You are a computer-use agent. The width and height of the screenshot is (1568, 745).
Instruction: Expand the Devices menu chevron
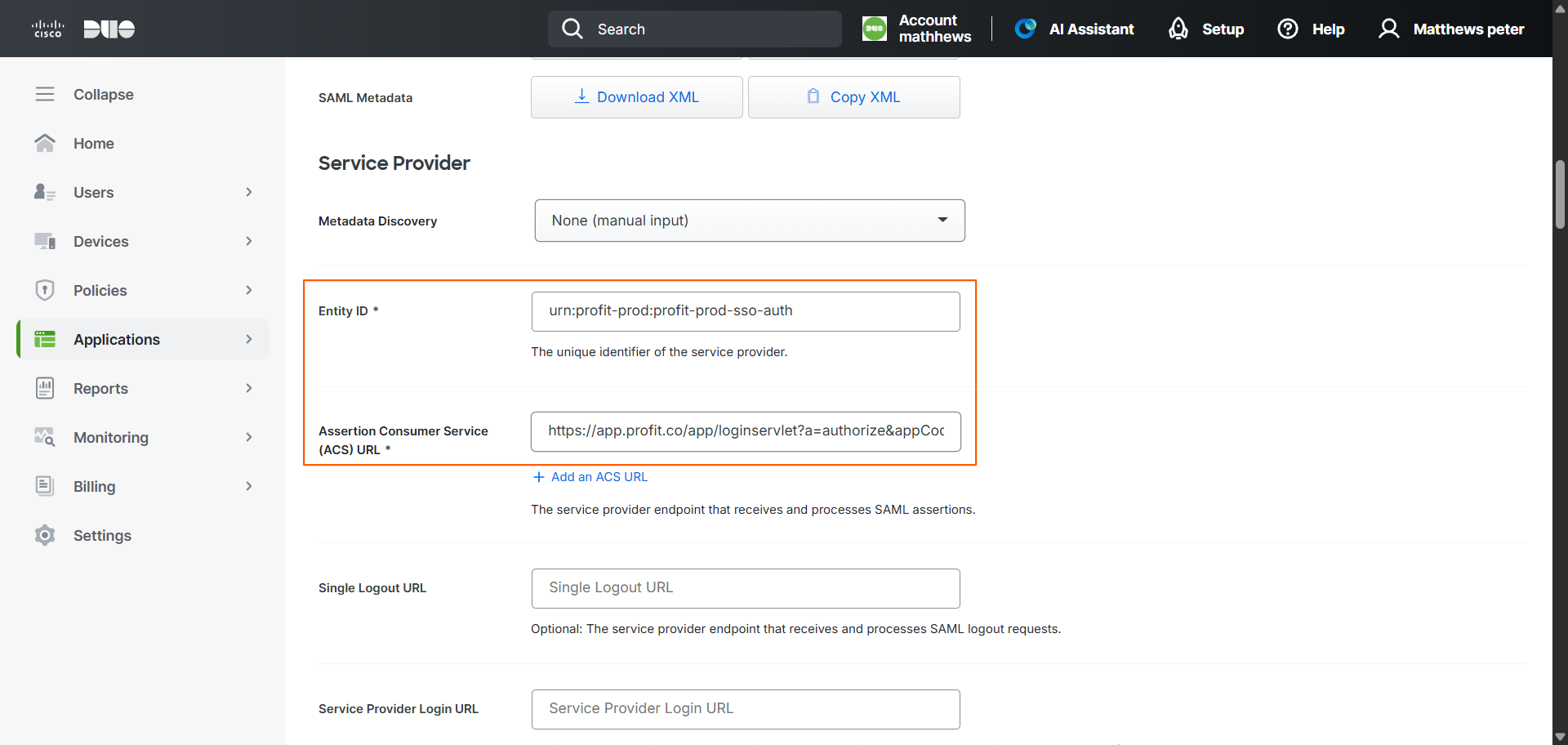coord(249,241)
